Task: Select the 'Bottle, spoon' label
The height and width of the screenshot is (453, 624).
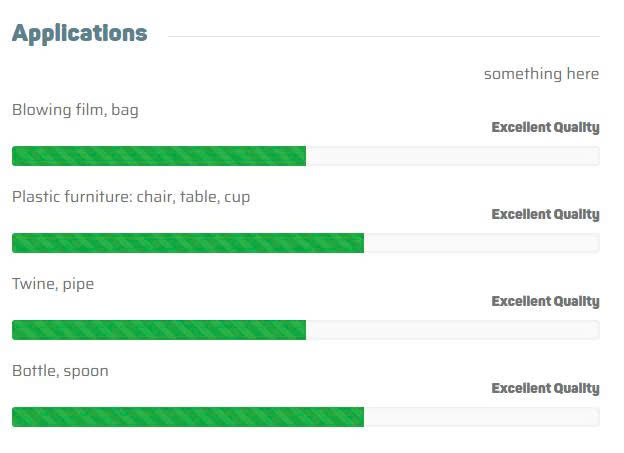Action: pos(60,371)
